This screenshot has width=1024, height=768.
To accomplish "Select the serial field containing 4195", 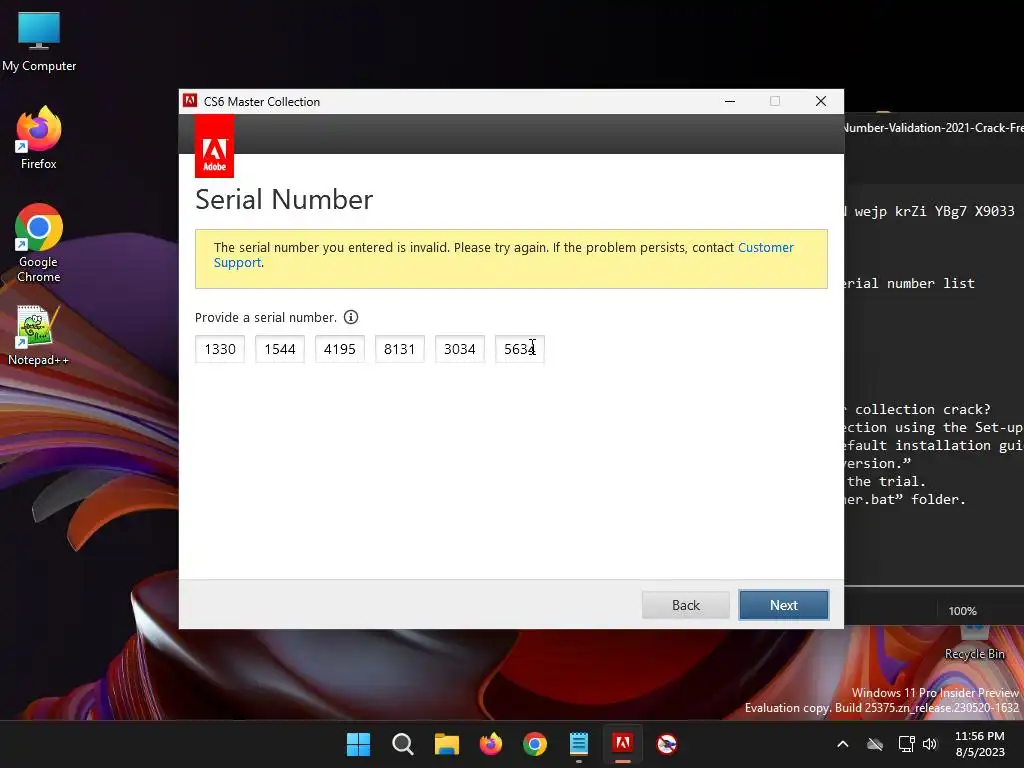I will pyautogui.click(x=340, y=349).
